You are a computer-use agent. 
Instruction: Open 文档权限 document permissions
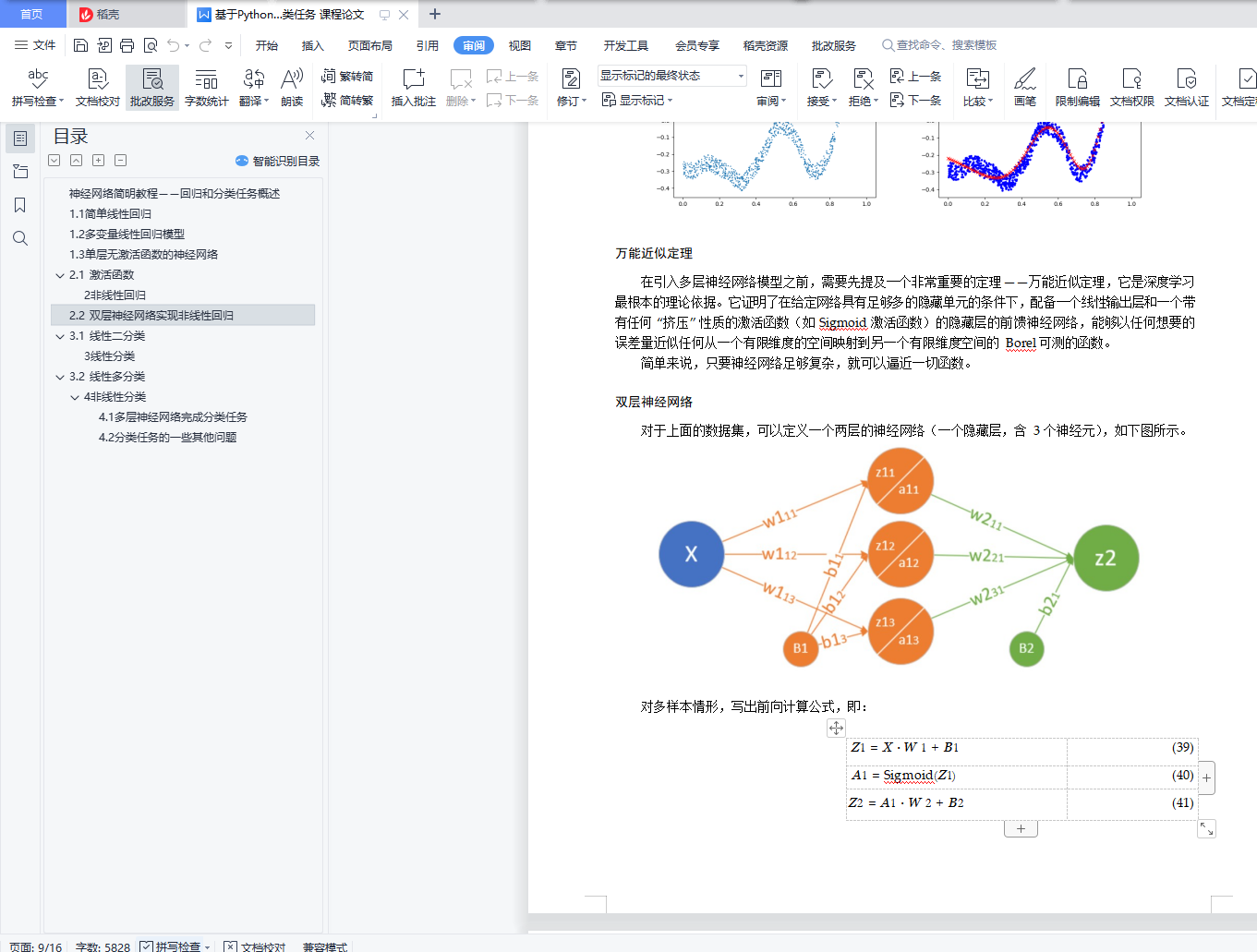[1132, 89]
